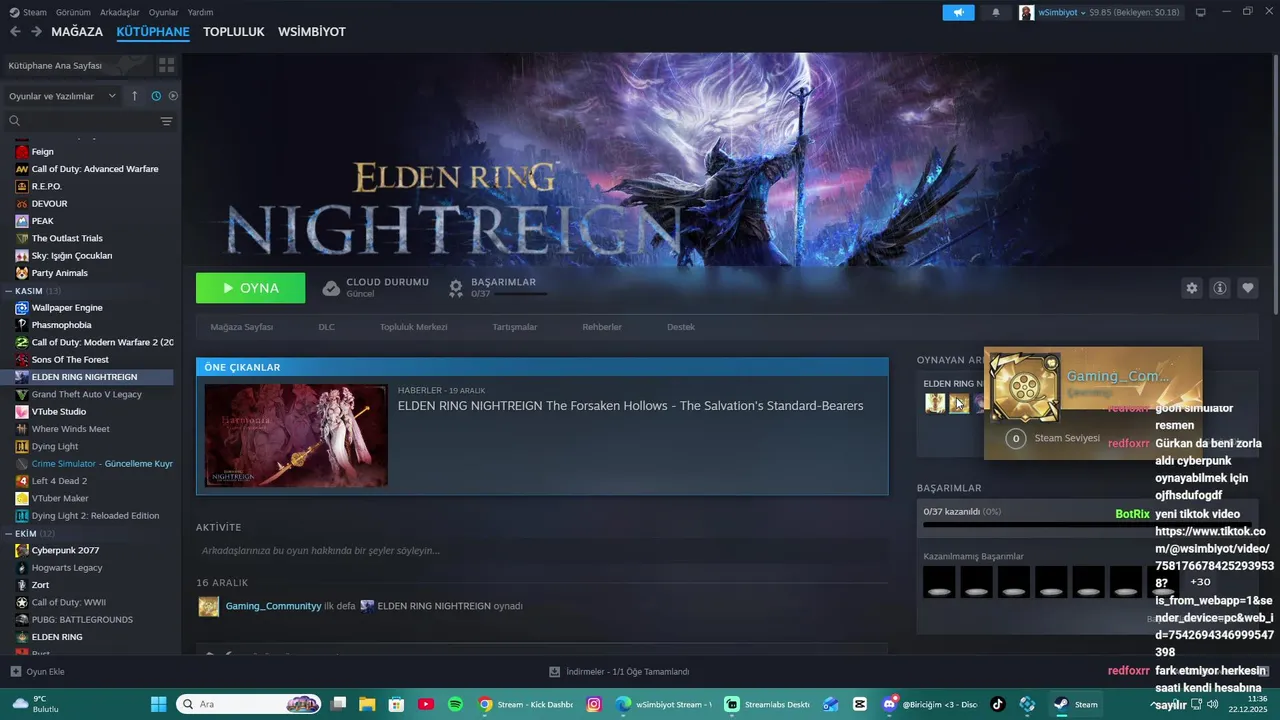
Task: Open Streamlabs Desktop from the taskbar
Action: [767, 704]
